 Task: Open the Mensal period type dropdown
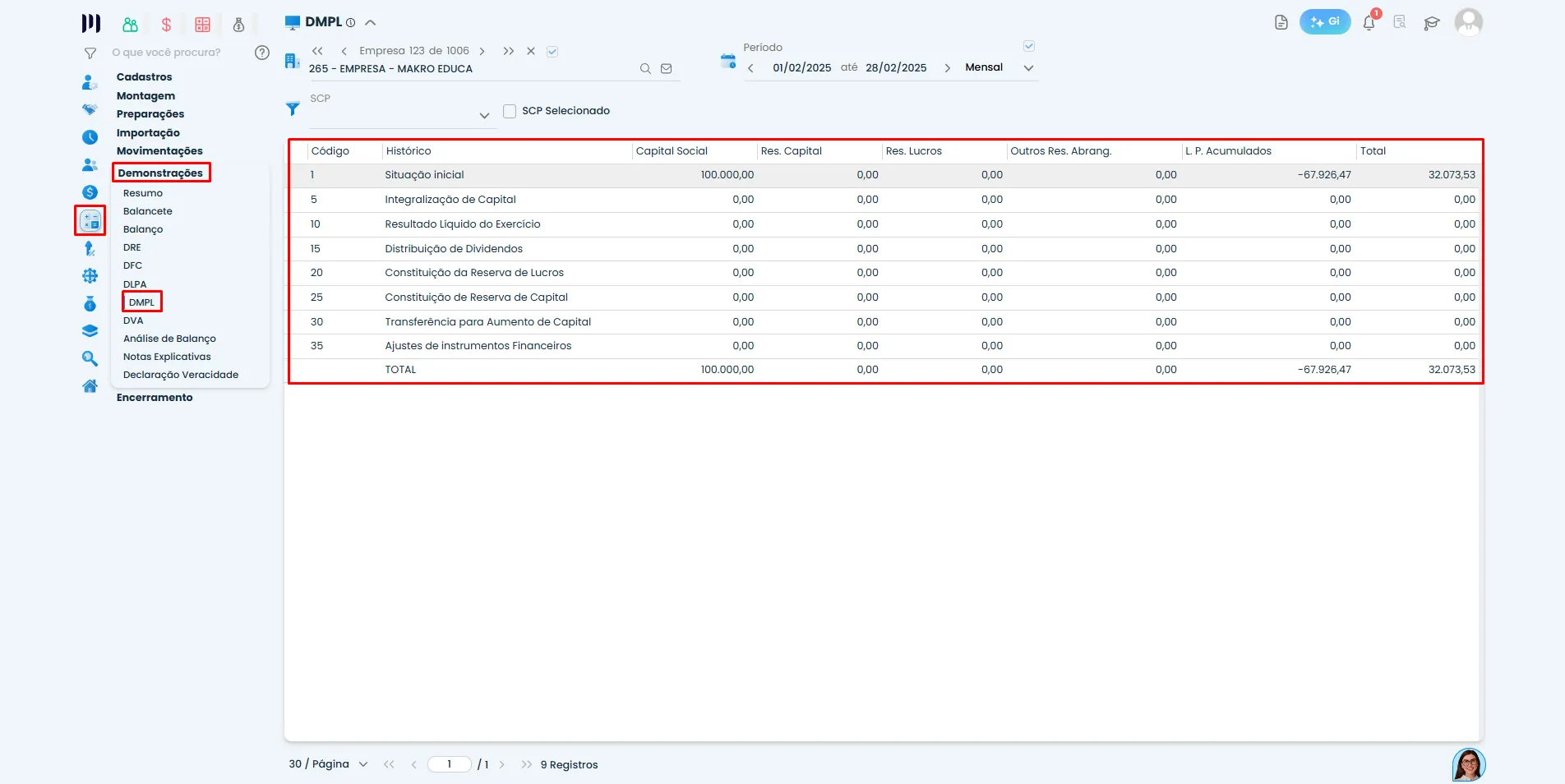(1028, 68)
